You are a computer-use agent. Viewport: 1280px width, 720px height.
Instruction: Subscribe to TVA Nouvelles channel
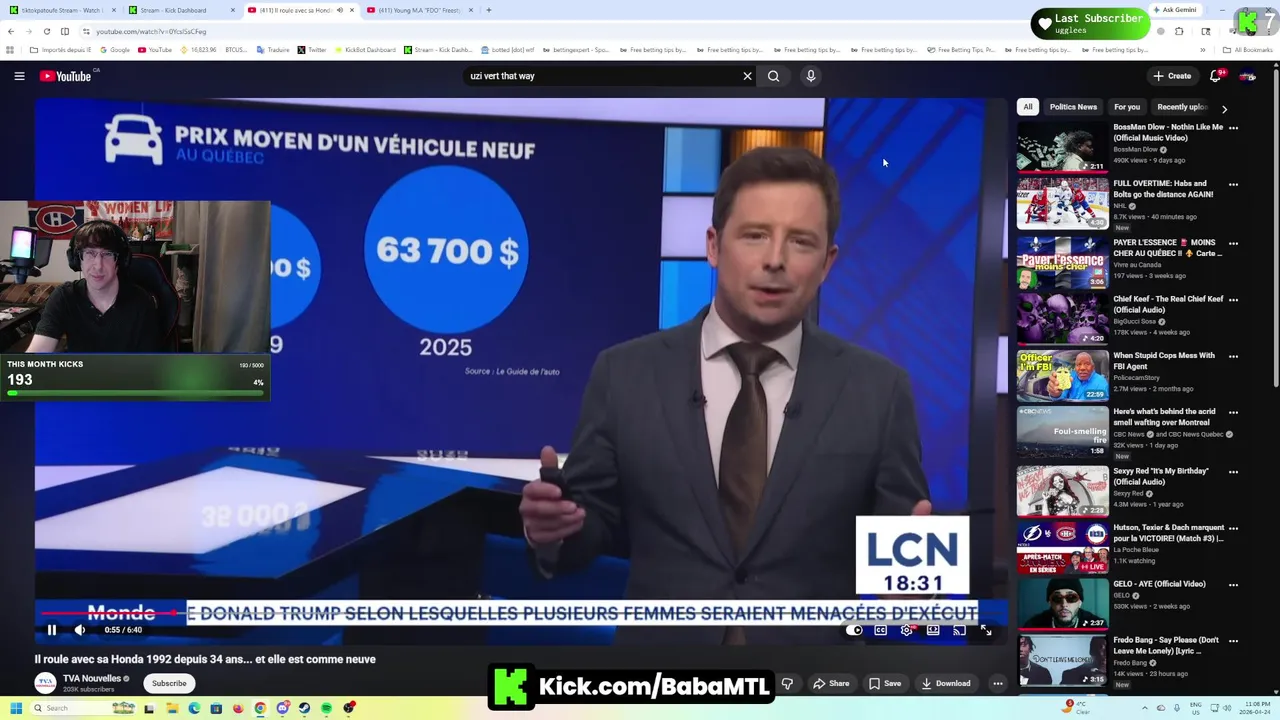point(169,683)
